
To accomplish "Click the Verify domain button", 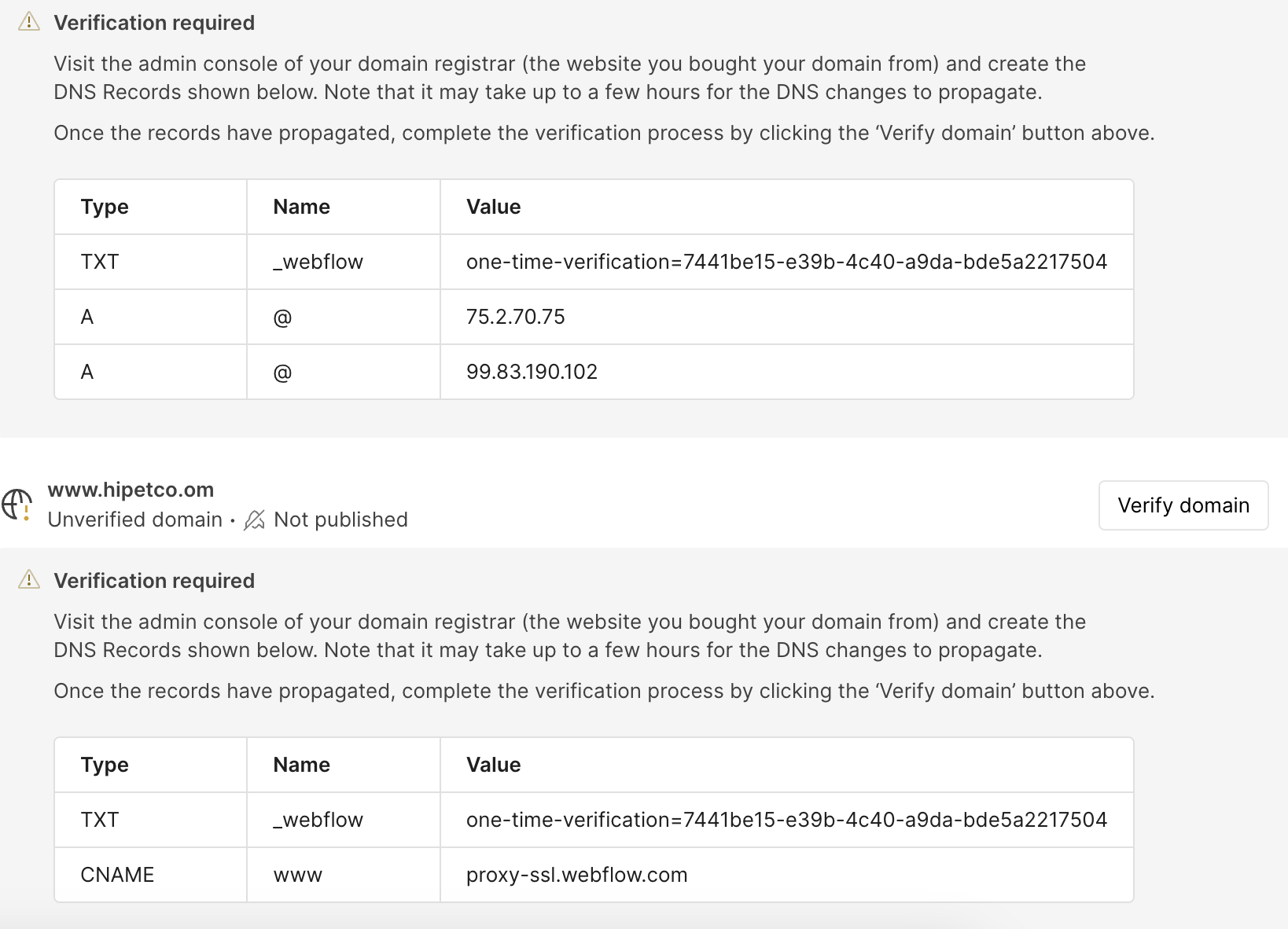I will click(1183, 505).
